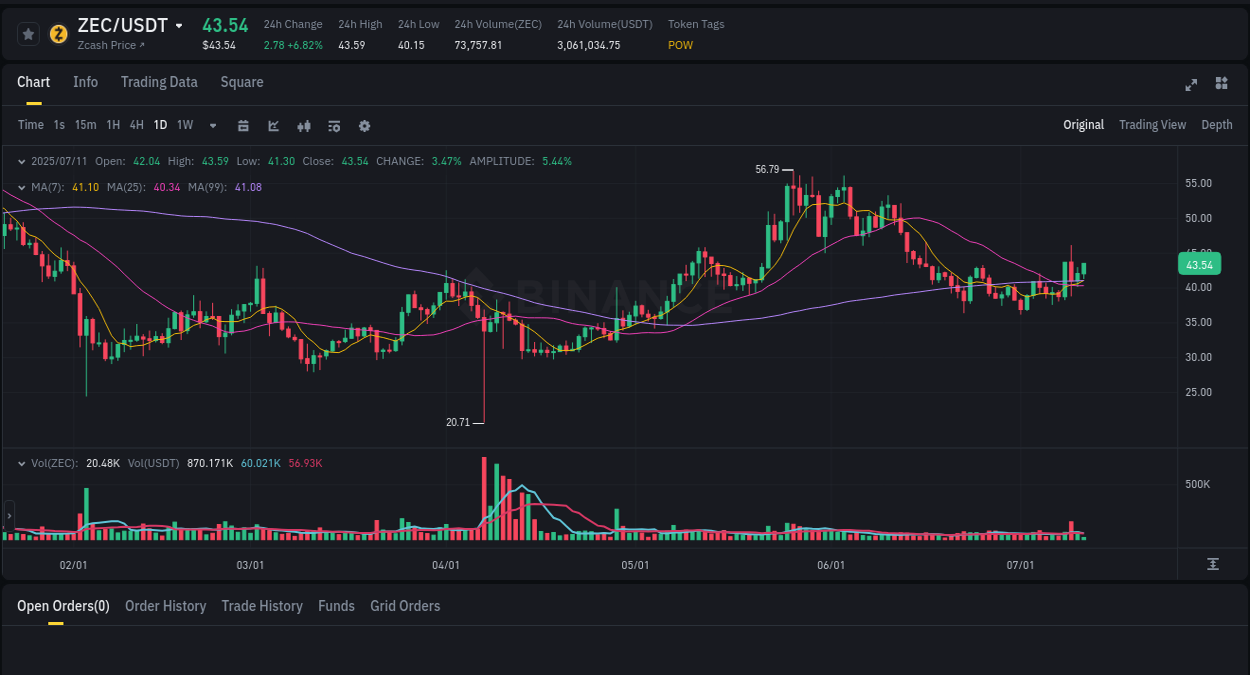Collapse the Vol(ZEC) volume panel

[22, 463]
